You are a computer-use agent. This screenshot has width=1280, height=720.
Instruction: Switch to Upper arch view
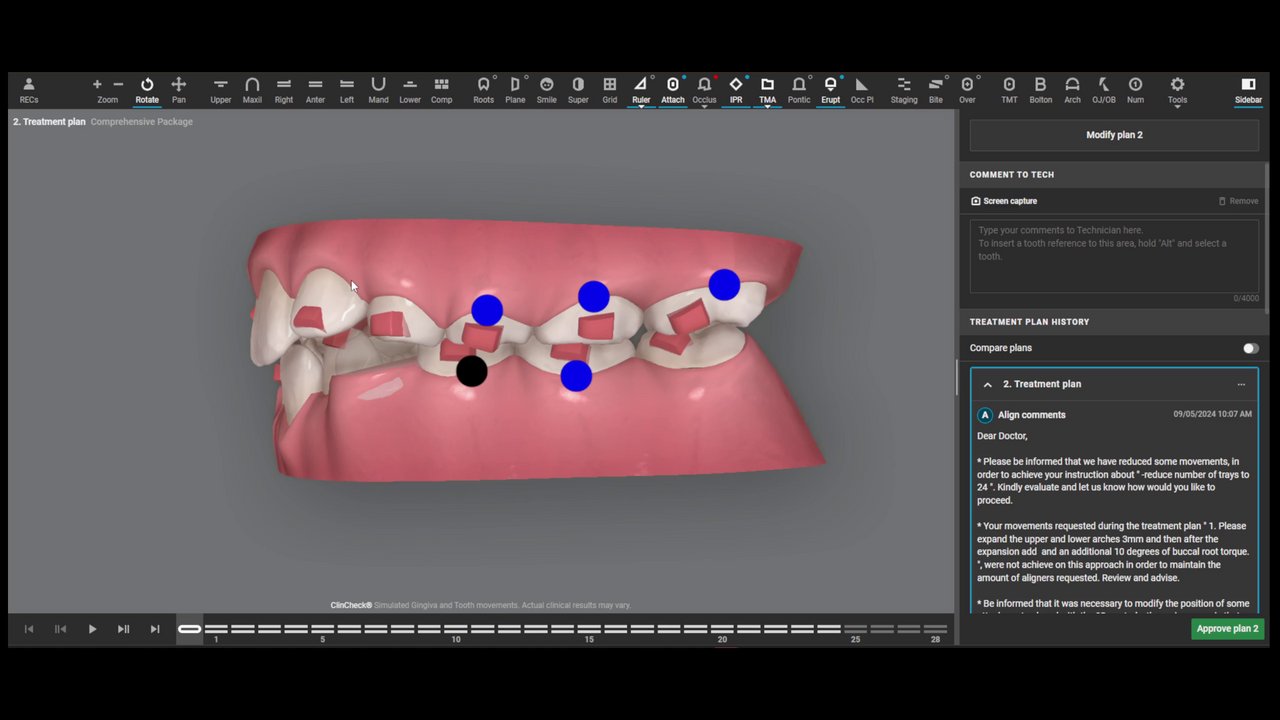[221, 90]
